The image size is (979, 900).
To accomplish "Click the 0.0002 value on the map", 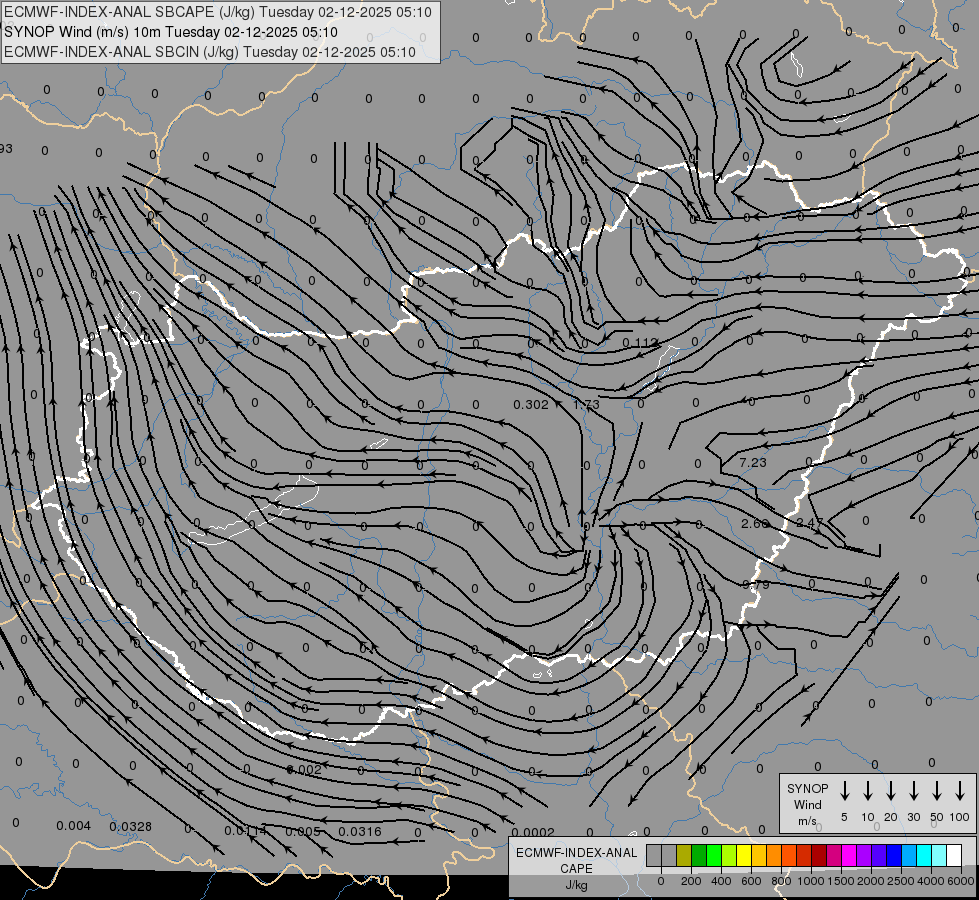I will tap(533, 833).
